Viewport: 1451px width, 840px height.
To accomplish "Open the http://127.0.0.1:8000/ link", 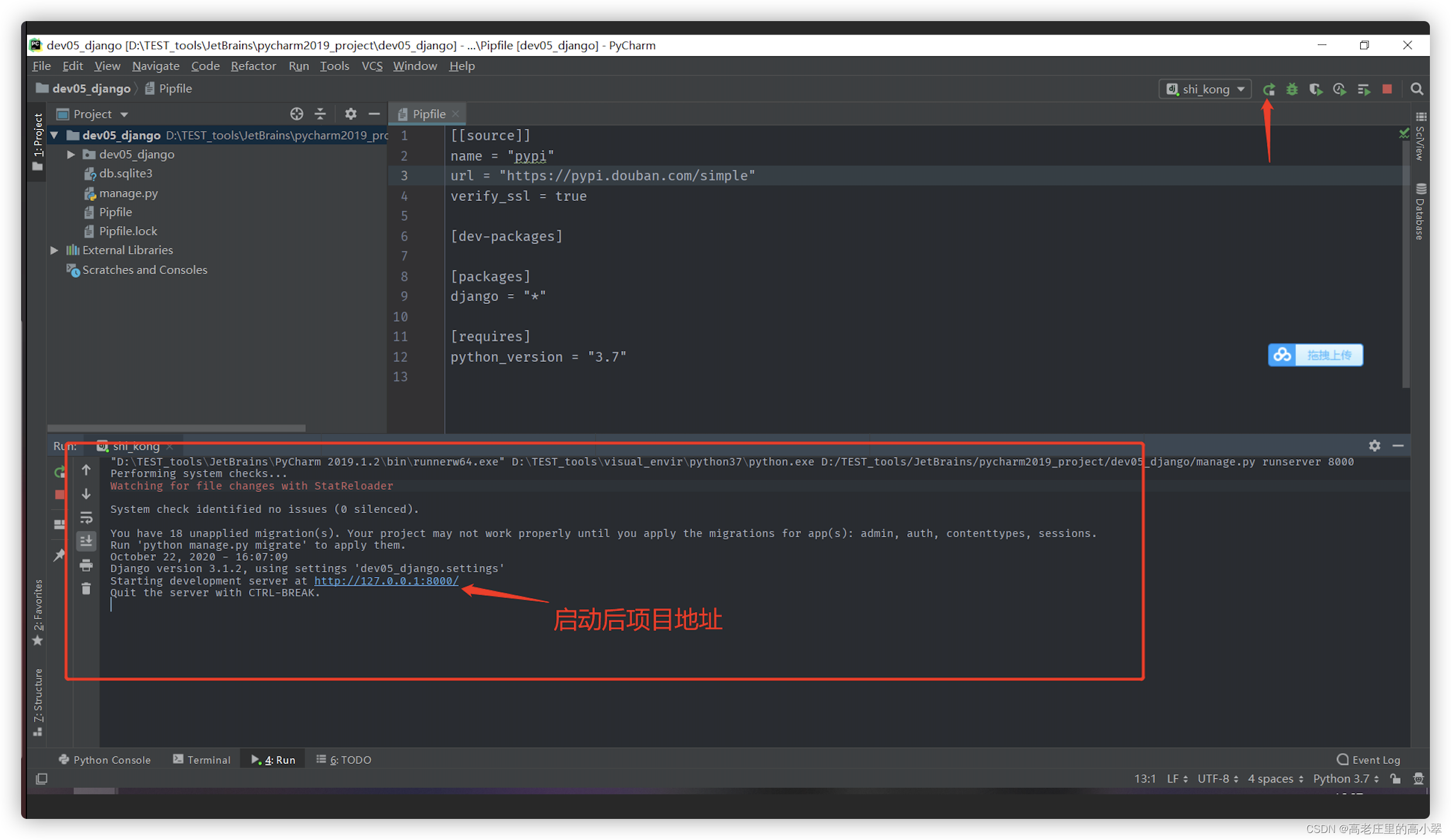I will [x=386, y=581].
